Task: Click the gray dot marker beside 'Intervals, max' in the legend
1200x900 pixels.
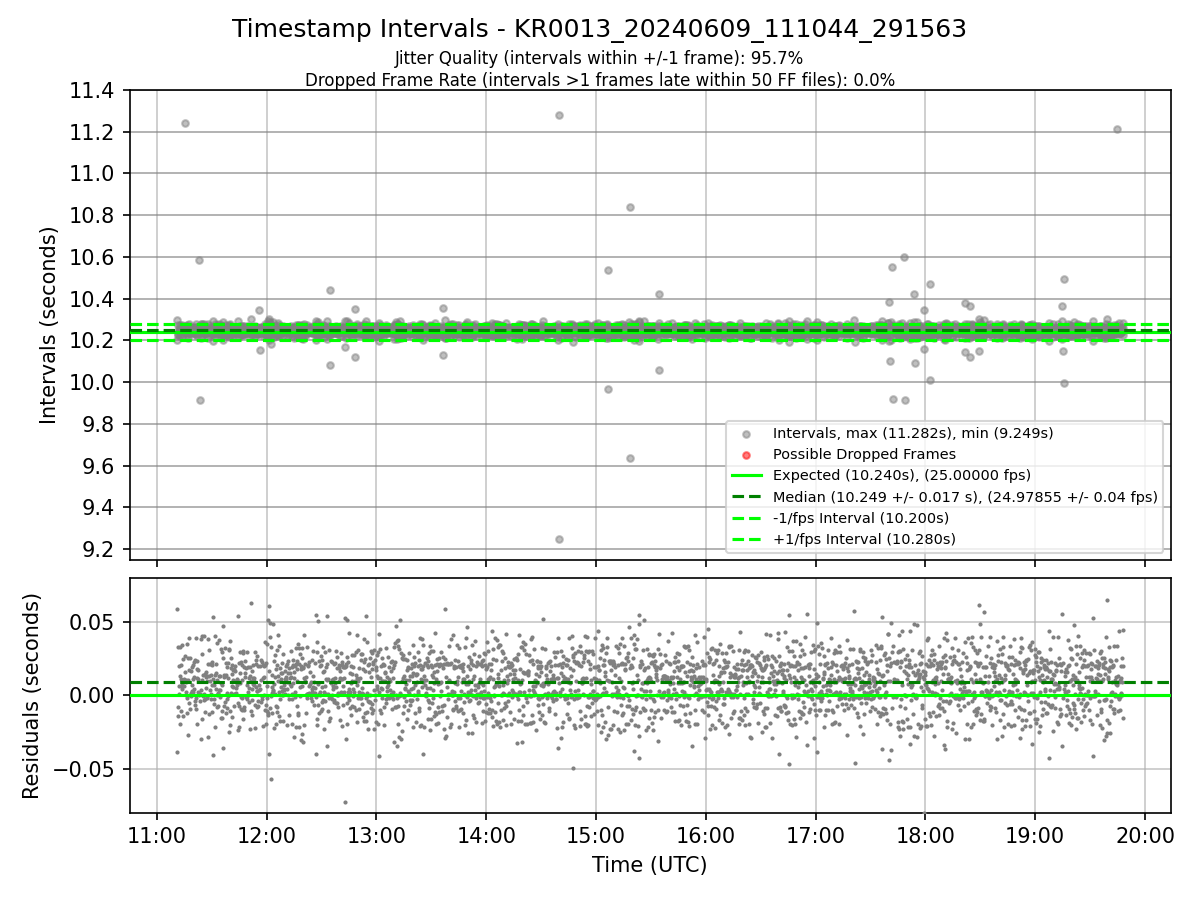Action: 746,434
